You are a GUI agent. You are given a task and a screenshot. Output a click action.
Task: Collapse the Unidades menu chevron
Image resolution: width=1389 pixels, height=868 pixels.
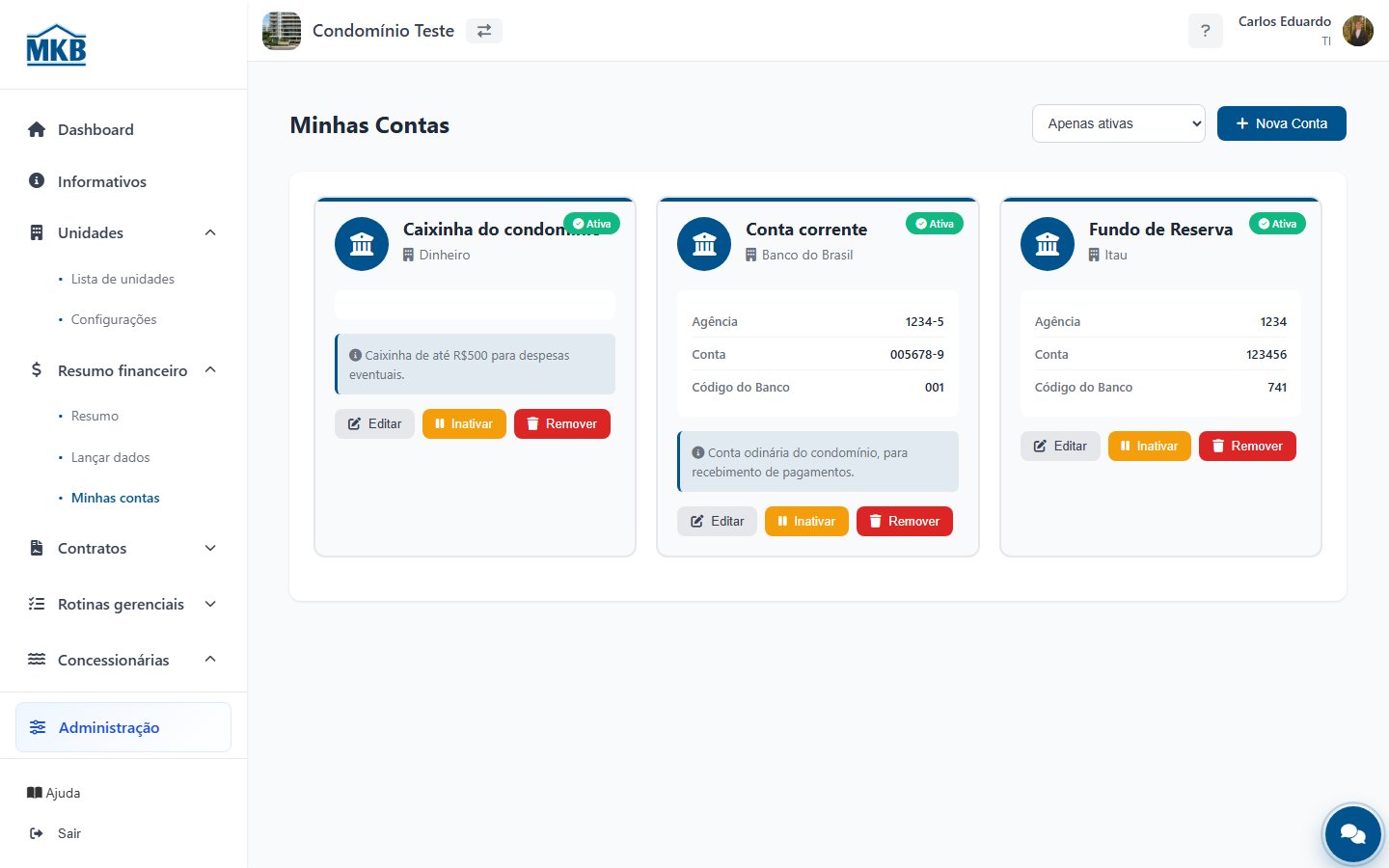[x=210, y=232]
